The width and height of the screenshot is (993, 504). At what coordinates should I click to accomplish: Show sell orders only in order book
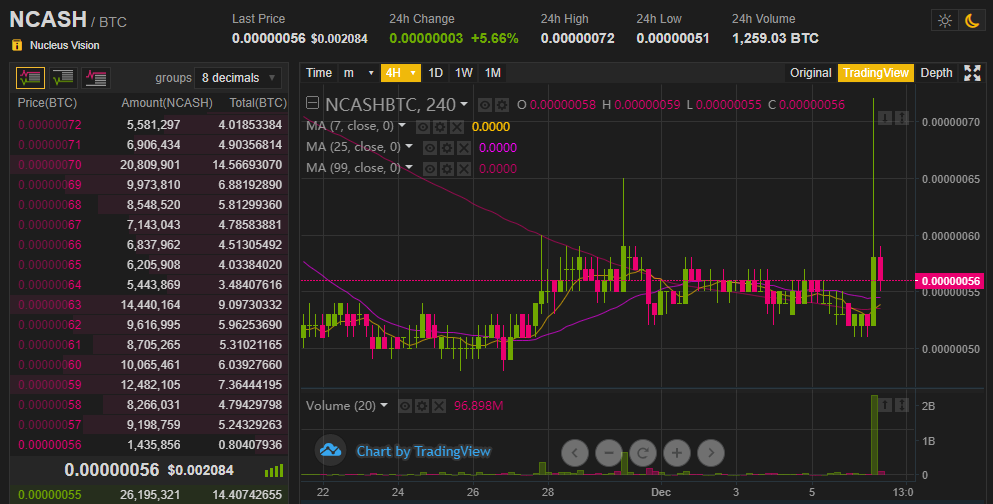[x=96, y=77]
